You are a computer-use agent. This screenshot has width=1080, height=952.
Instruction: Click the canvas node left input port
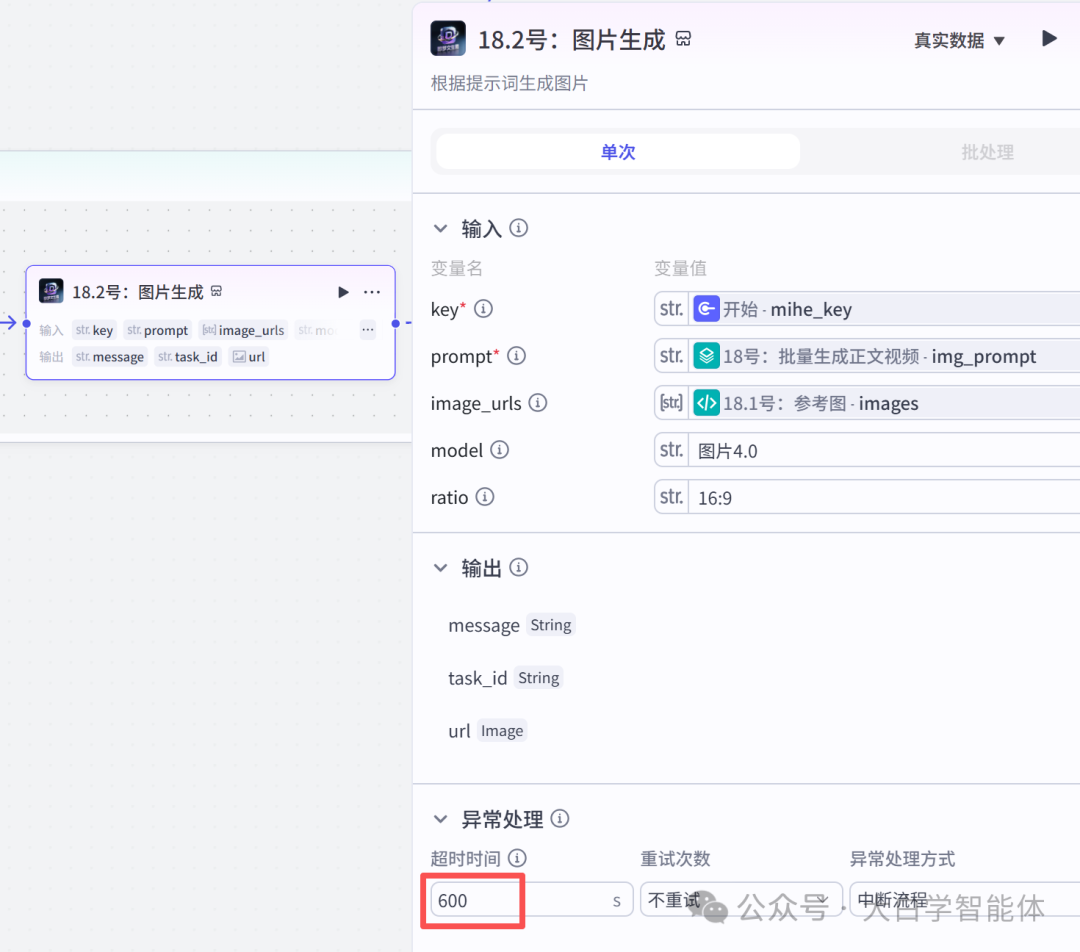(x=27, y=323)
